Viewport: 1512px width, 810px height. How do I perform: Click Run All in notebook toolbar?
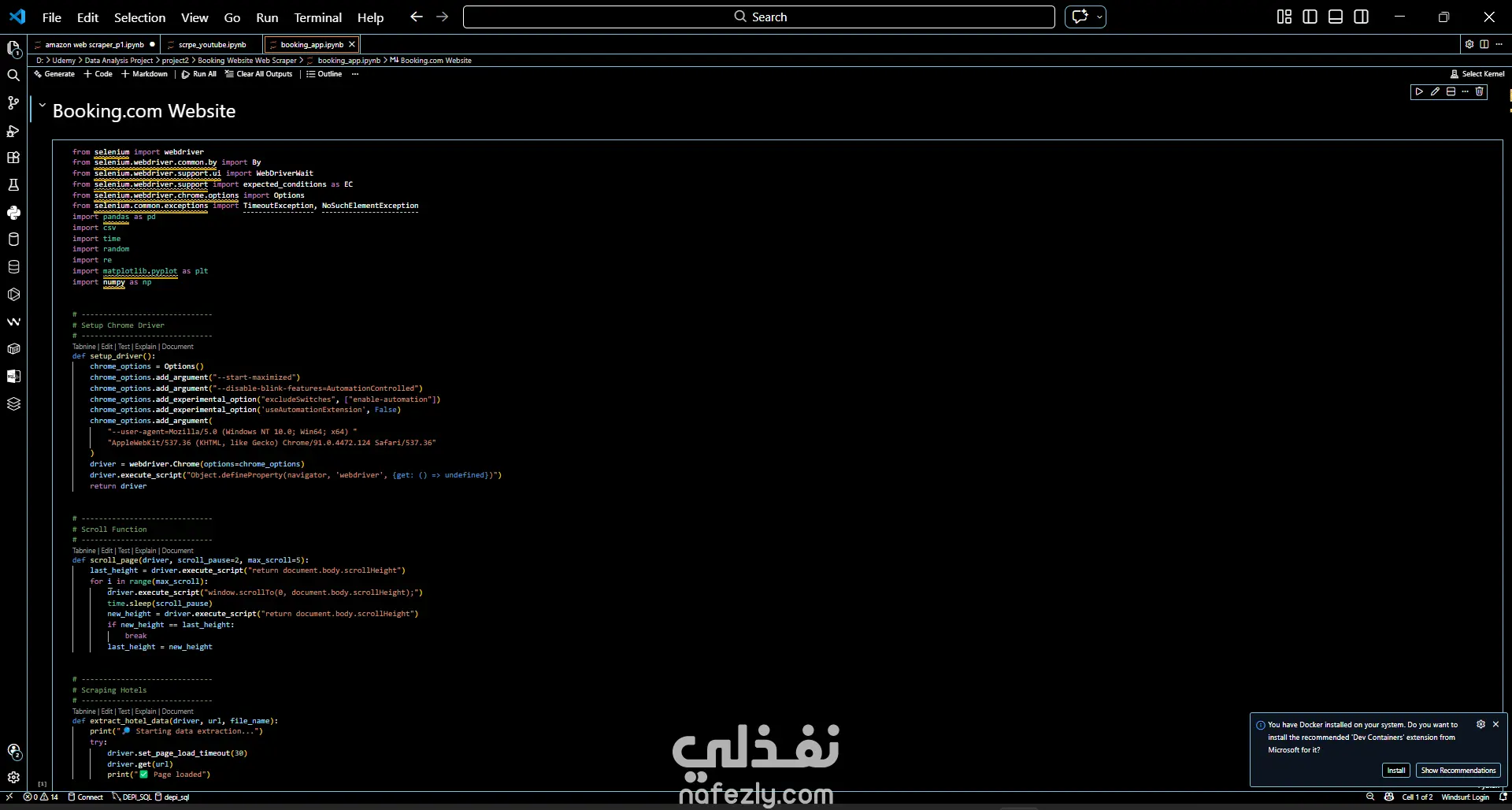[x=199, y=74]
